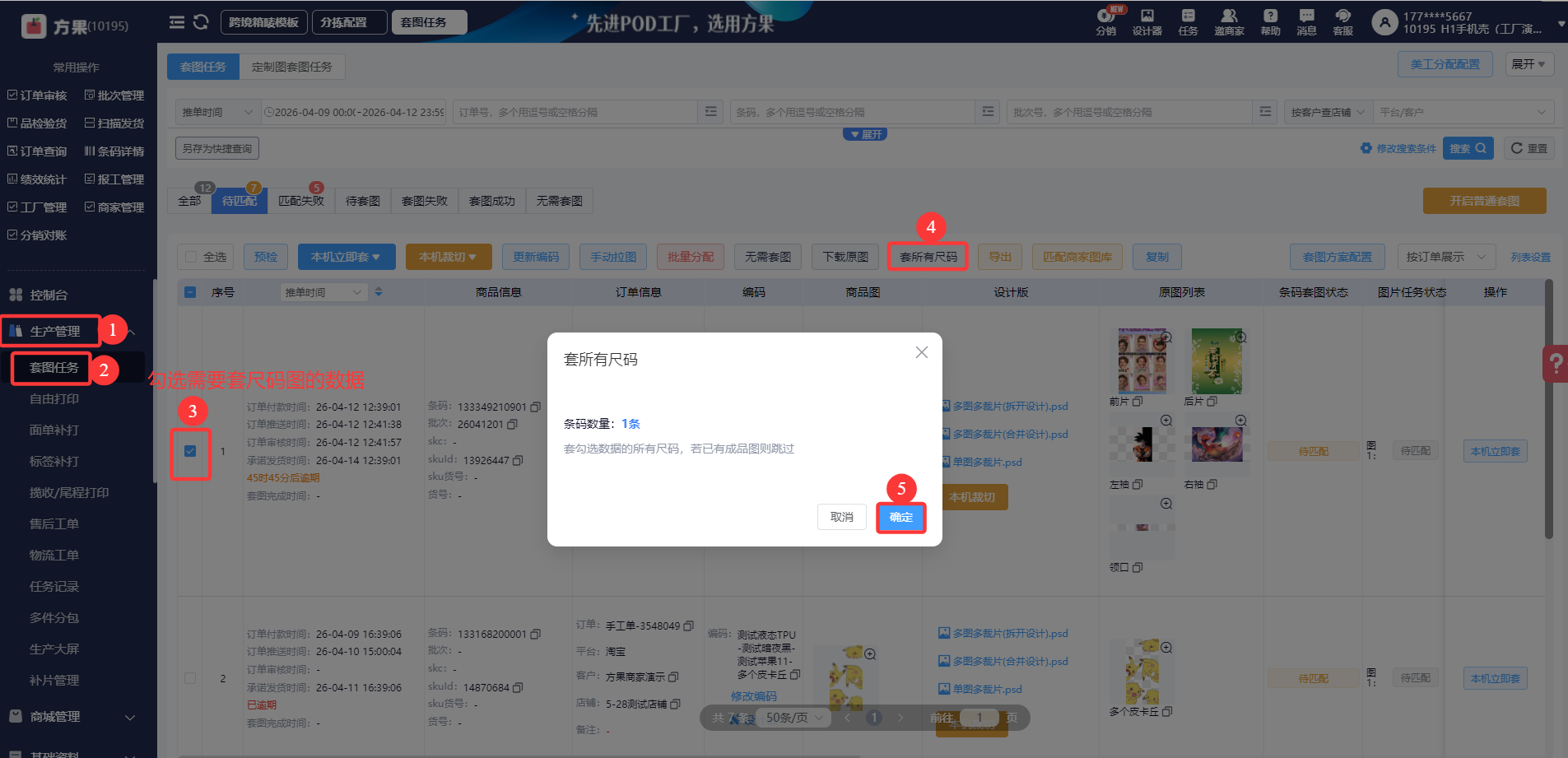
Task: Open 客服 support from the top navigation
Action: [x=1342, y=22]
